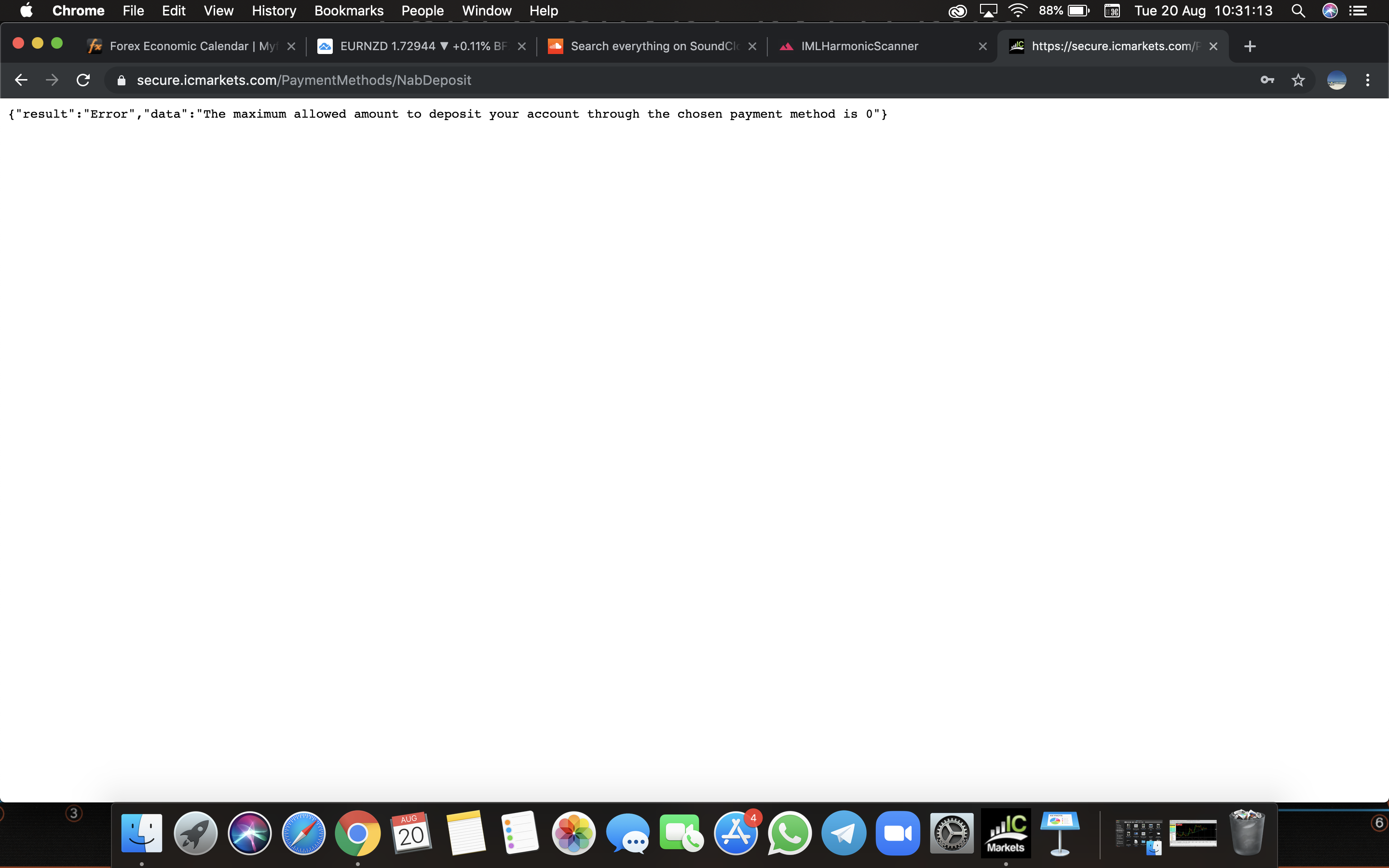Click the JSON error message text
Image resolution: width=1389 pixels, height=868 pixels.
[x=448, y=114]
